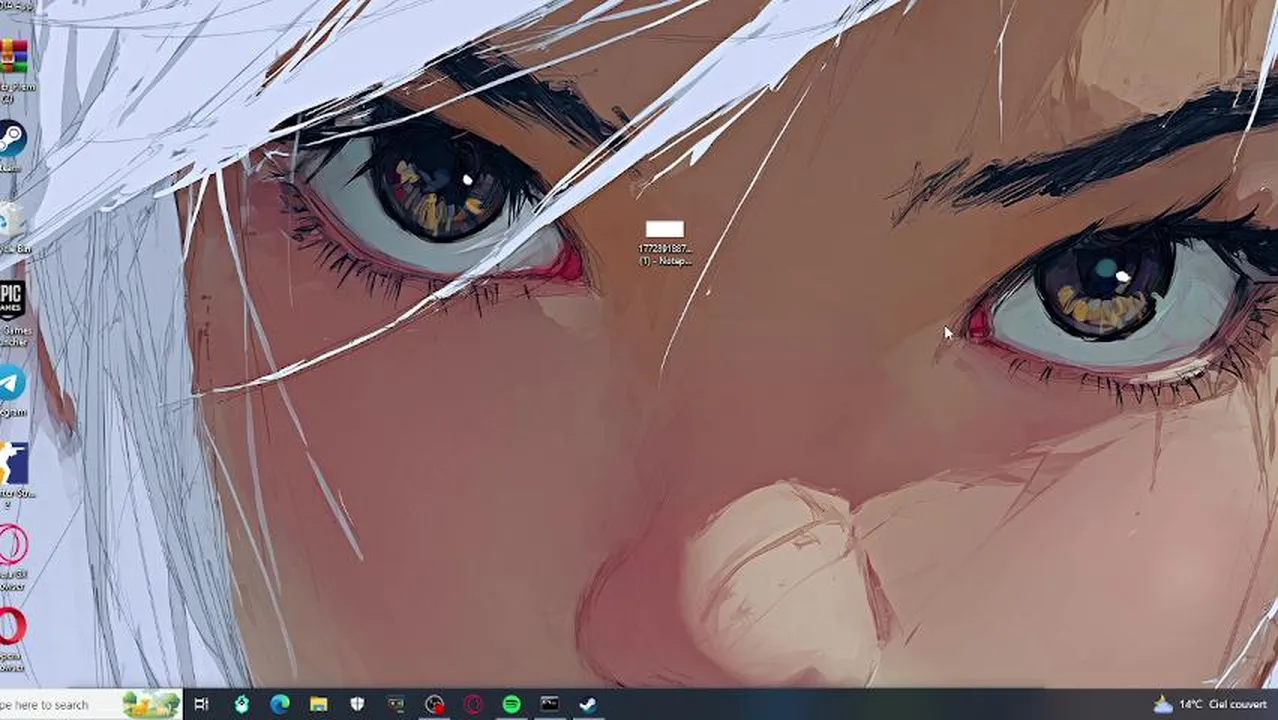Open Windows Security shield in the taskbar
Screen dimensions: 1278x720
point(357,705)
